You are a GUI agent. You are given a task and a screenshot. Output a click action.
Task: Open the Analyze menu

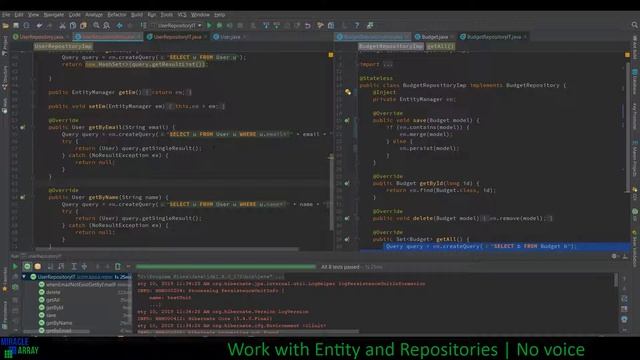pos(93,15)
